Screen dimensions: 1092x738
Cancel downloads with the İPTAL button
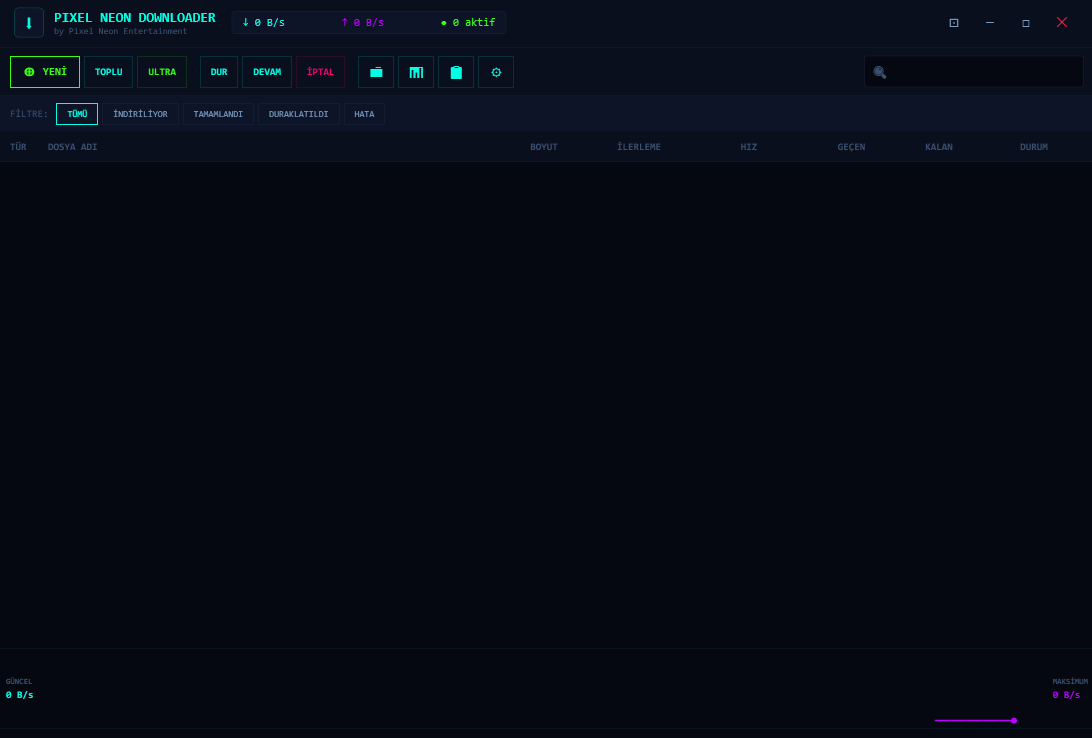(x=320, y=72)
